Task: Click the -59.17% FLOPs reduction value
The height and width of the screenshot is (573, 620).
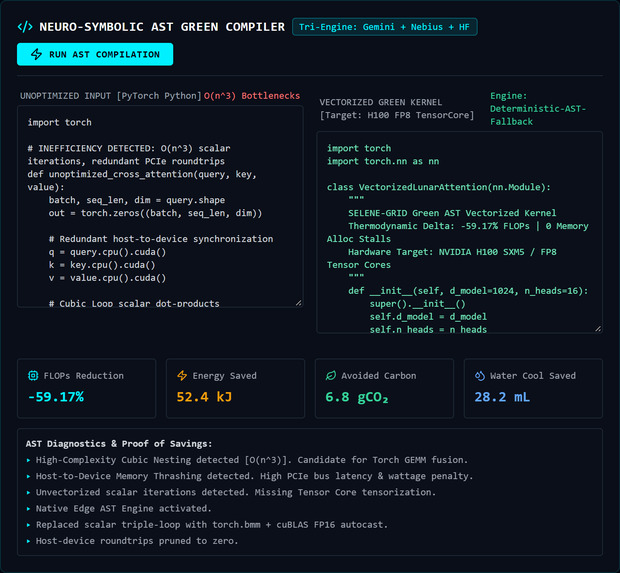Action: pyautogui.click(x=56, y=397)
